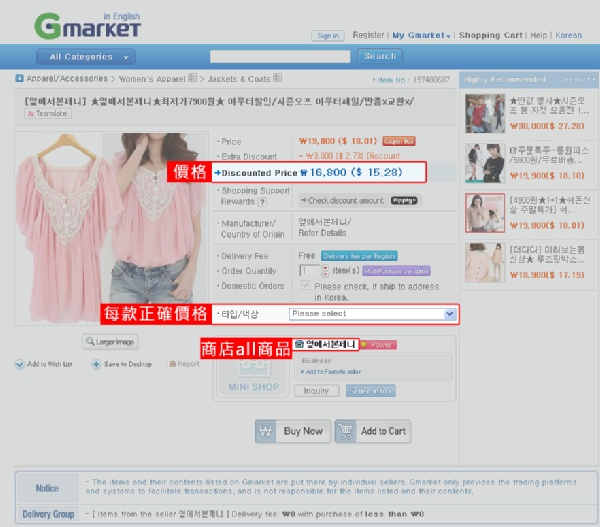Open category list icon after Women's Apparel
600x527 pixels.
(x=192, y=78)
